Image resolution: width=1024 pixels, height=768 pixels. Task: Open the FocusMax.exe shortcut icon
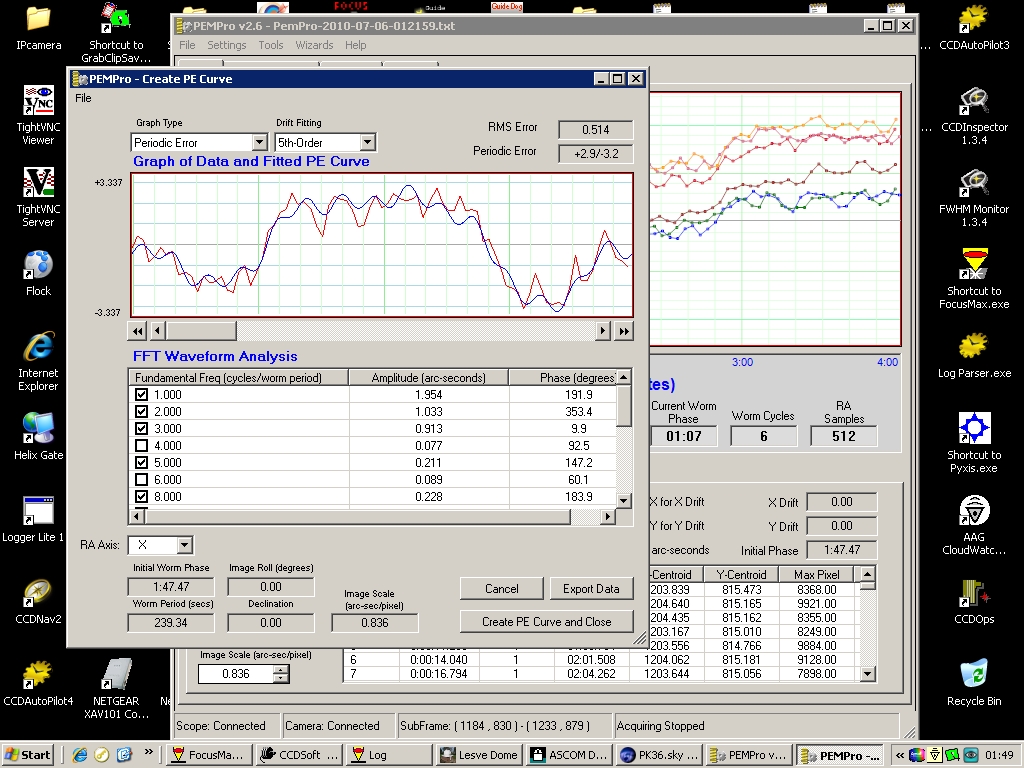[x=973, y=264]
